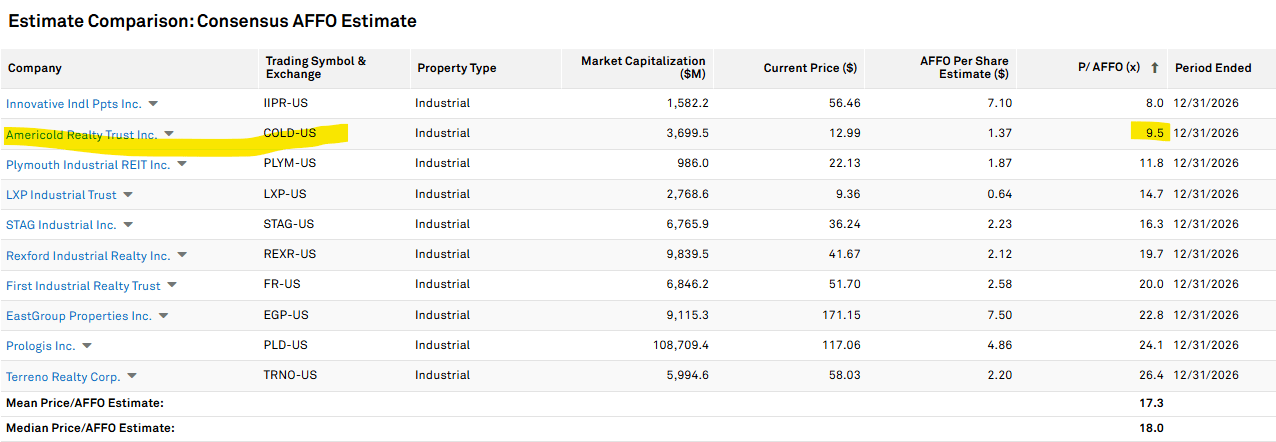
Task: Expand dropdown arrow beside Americold Realty Trust
Action: pyautogui.click(x=169, y=134)
